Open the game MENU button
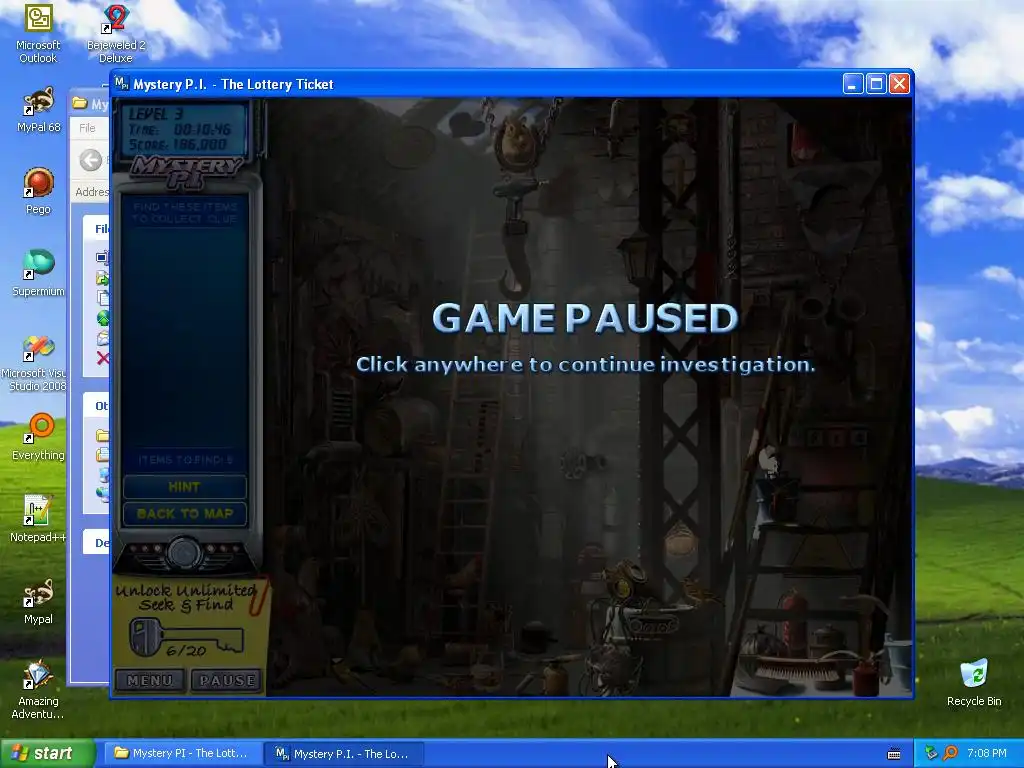The image size is (1024, 768). [x=150, y=680]
